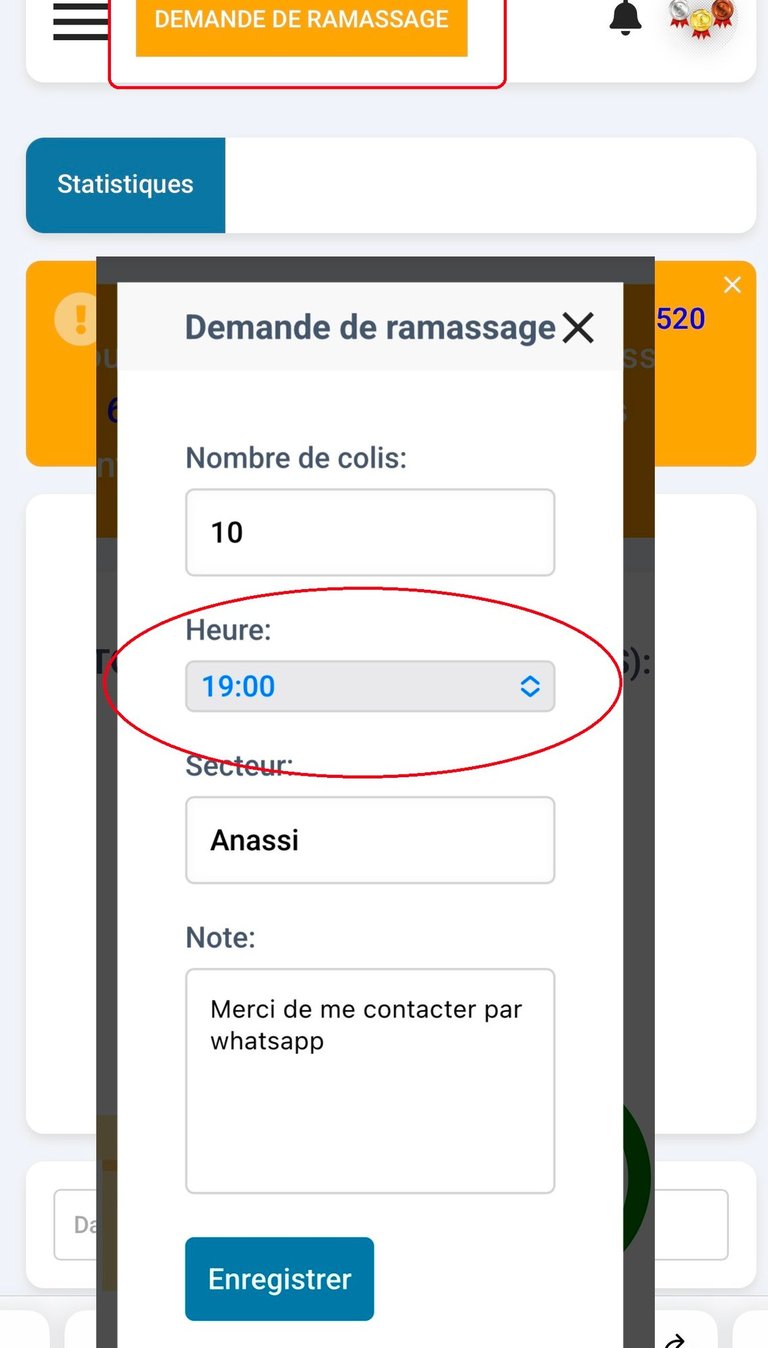768x1348 pixels.
Task: Click the blue 520 number in banner
Action: click(681, 319)
